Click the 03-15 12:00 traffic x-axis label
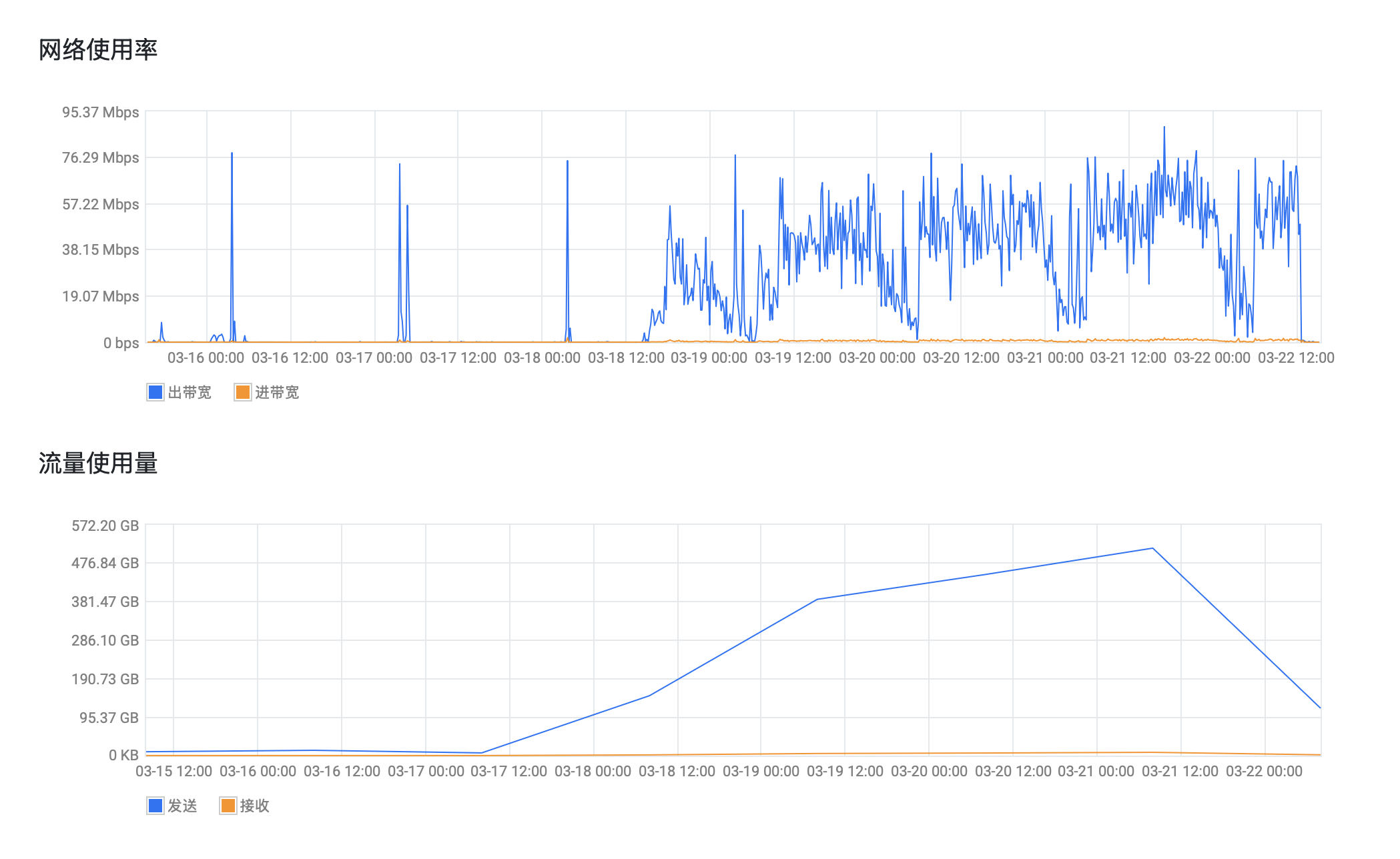This screenshot has width=1400, height=859. (173, 771)
